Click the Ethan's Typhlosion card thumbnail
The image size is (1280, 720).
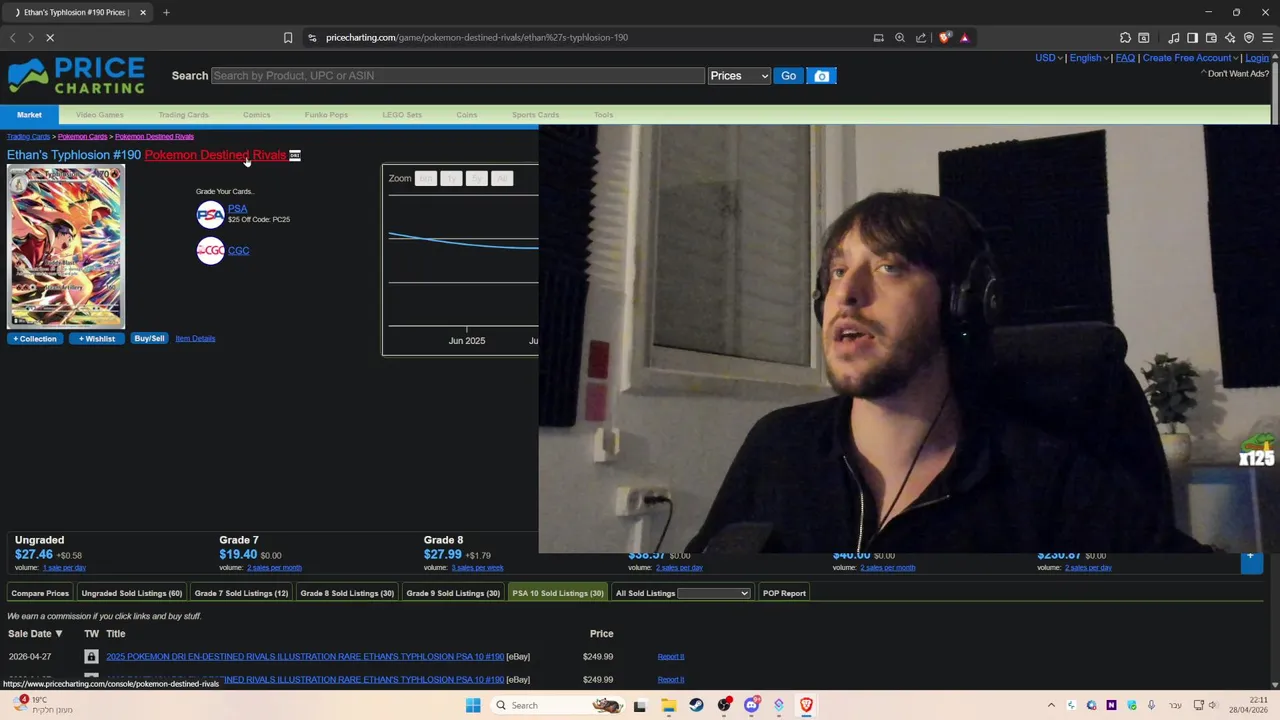point(66,248)
